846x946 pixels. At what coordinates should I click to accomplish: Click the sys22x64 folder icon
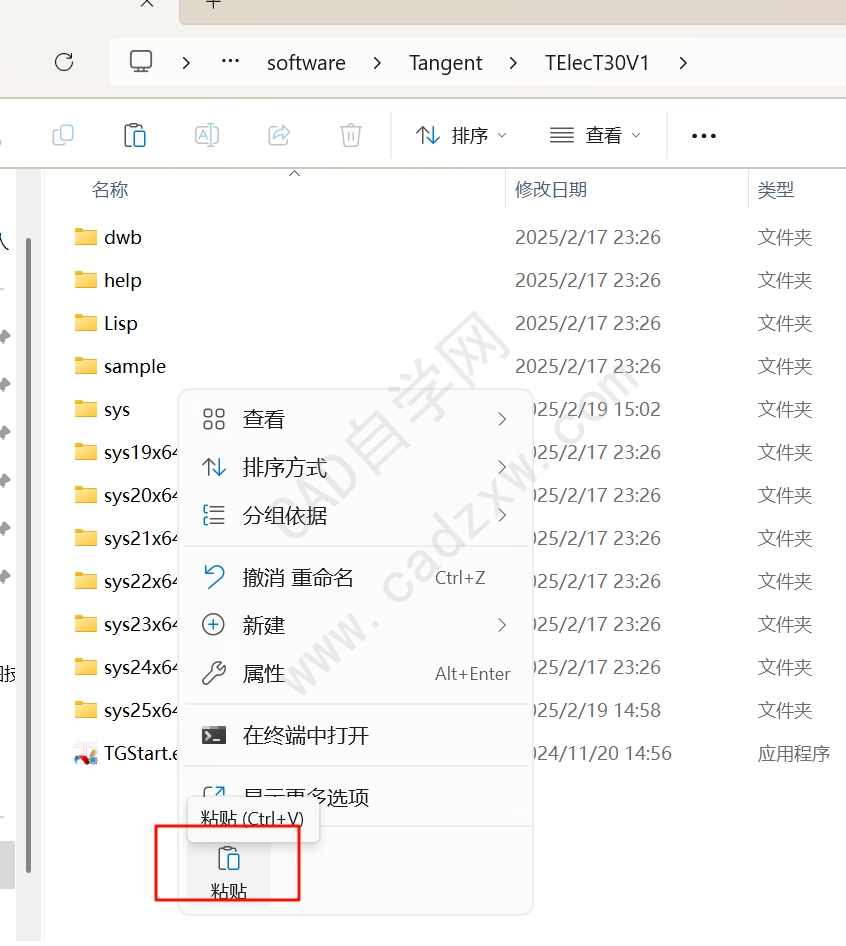86,581
